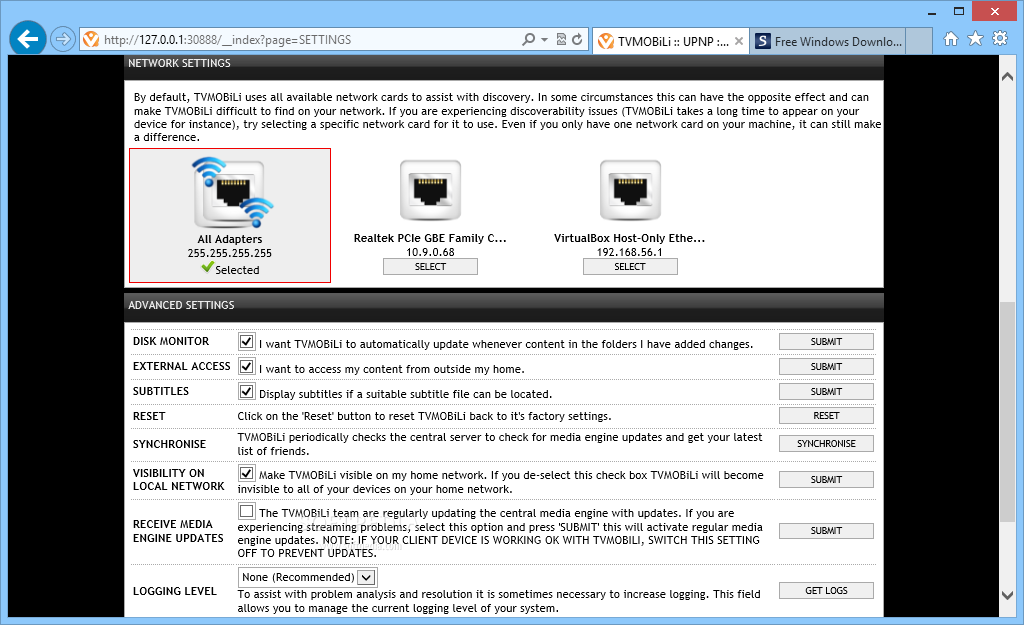Click the VirtualBox Host-Only adapter icon
The image size is (1024, 625).
pyautogui.click(x=630, y=190)
